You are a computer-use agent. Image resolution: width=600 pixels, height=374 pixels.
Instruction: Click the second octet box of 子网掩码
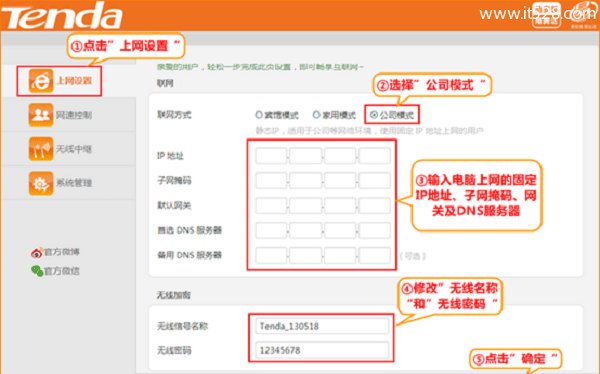(305, 181)
